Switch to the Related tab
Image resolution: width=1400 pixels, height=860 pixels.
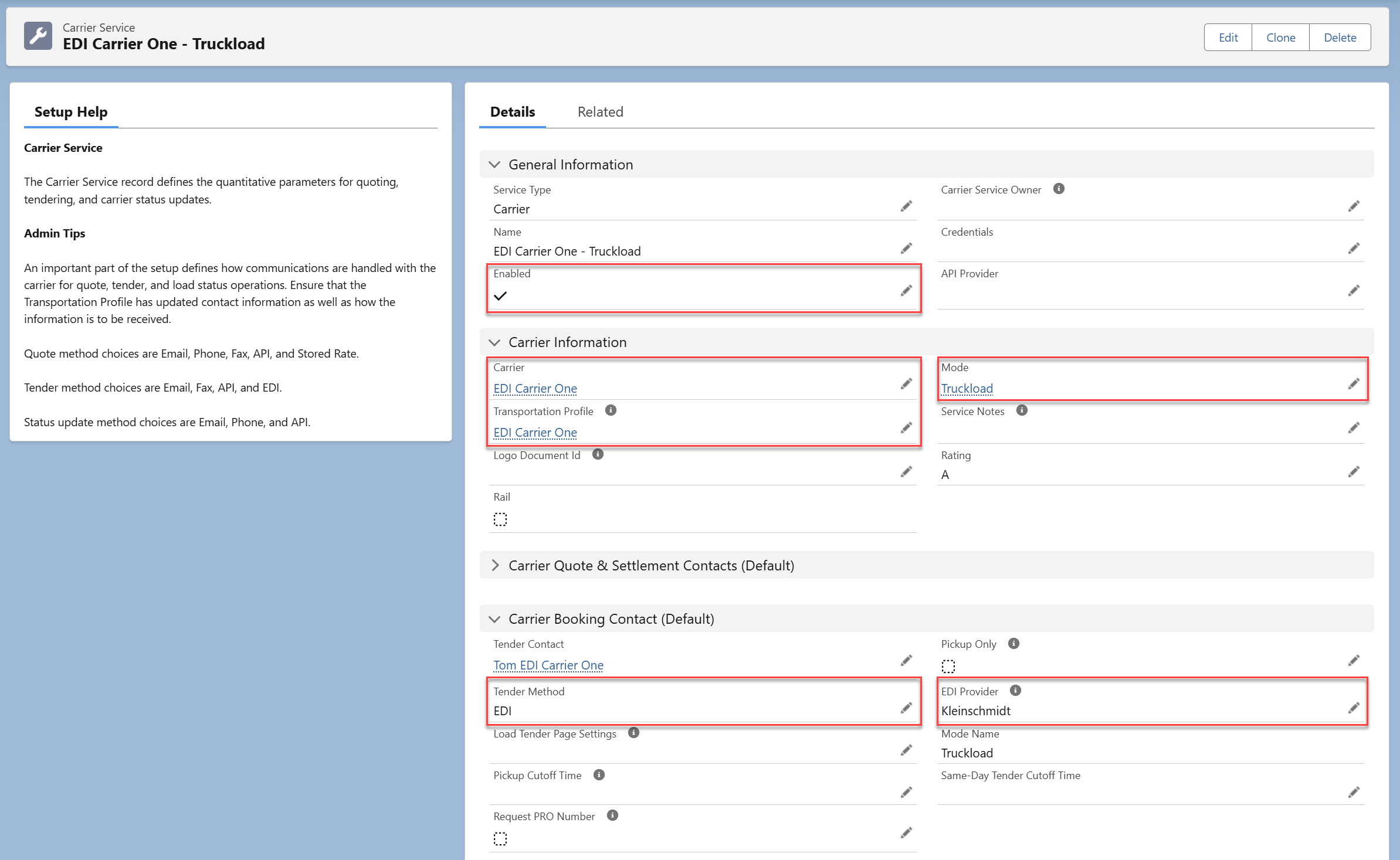point(600,112)
